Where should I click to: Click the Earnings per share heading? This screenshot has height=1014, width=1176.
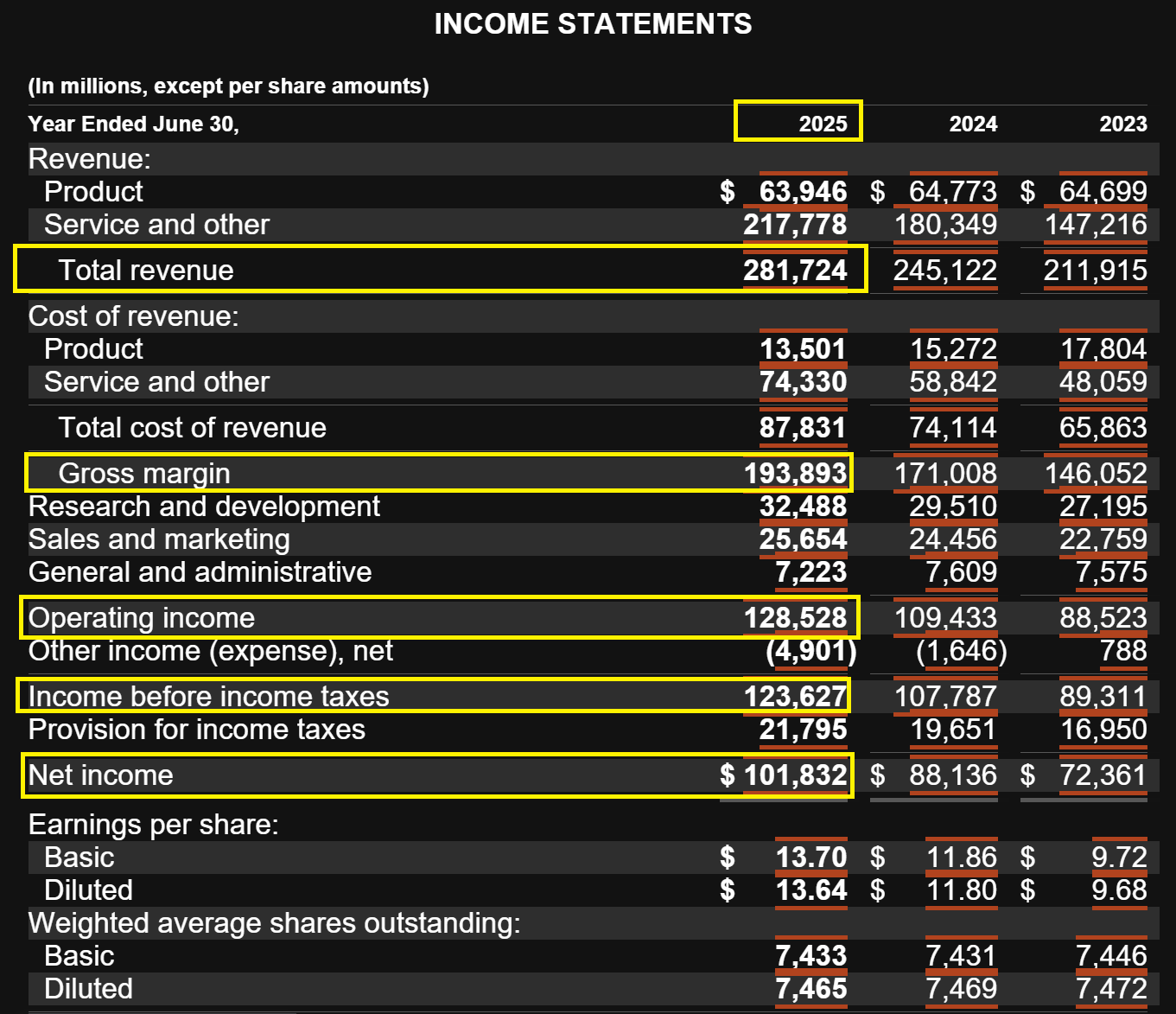point(153,824)
